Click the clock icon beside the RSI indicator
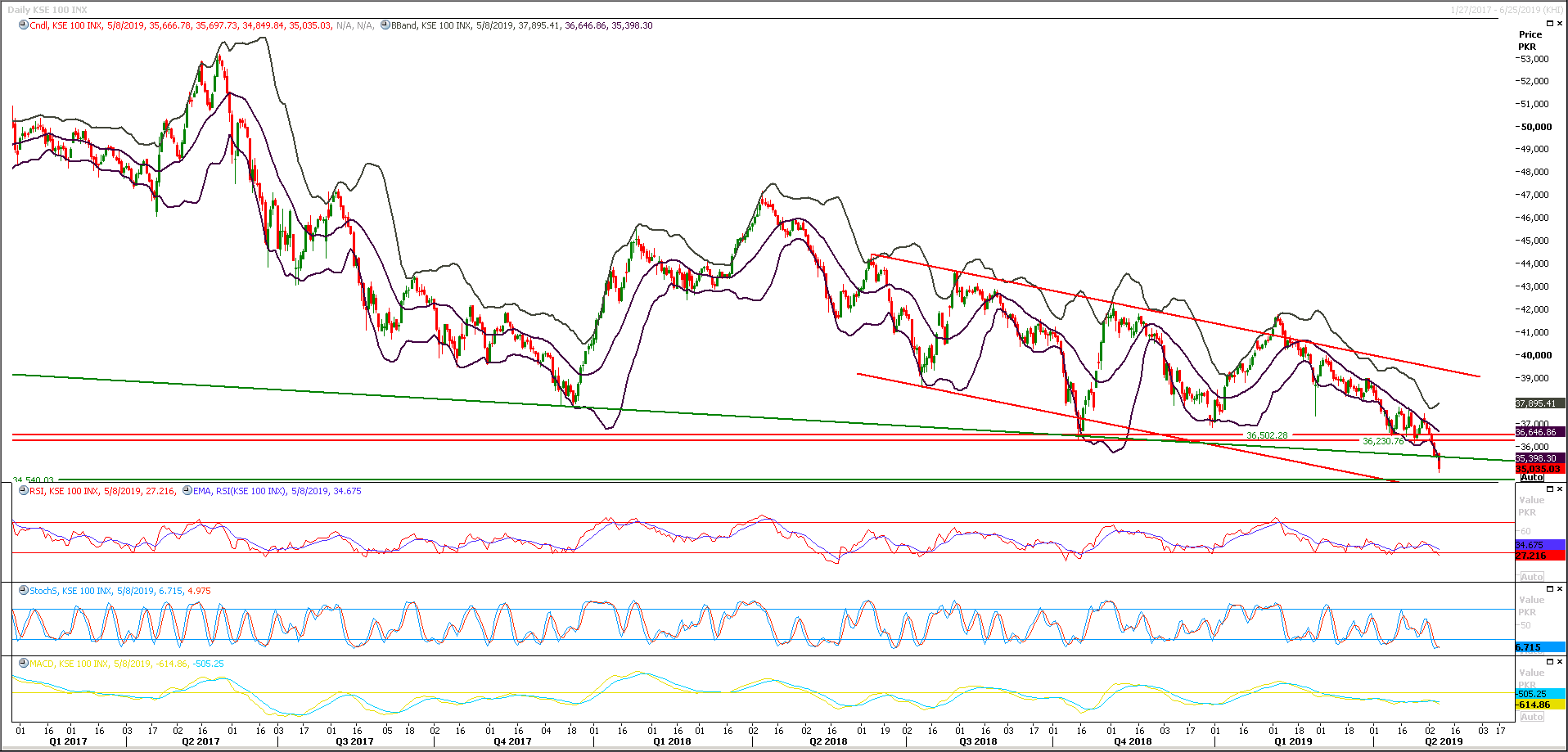Image resolution: width=1568 pixels, height=752 pixels. [22, 491]
